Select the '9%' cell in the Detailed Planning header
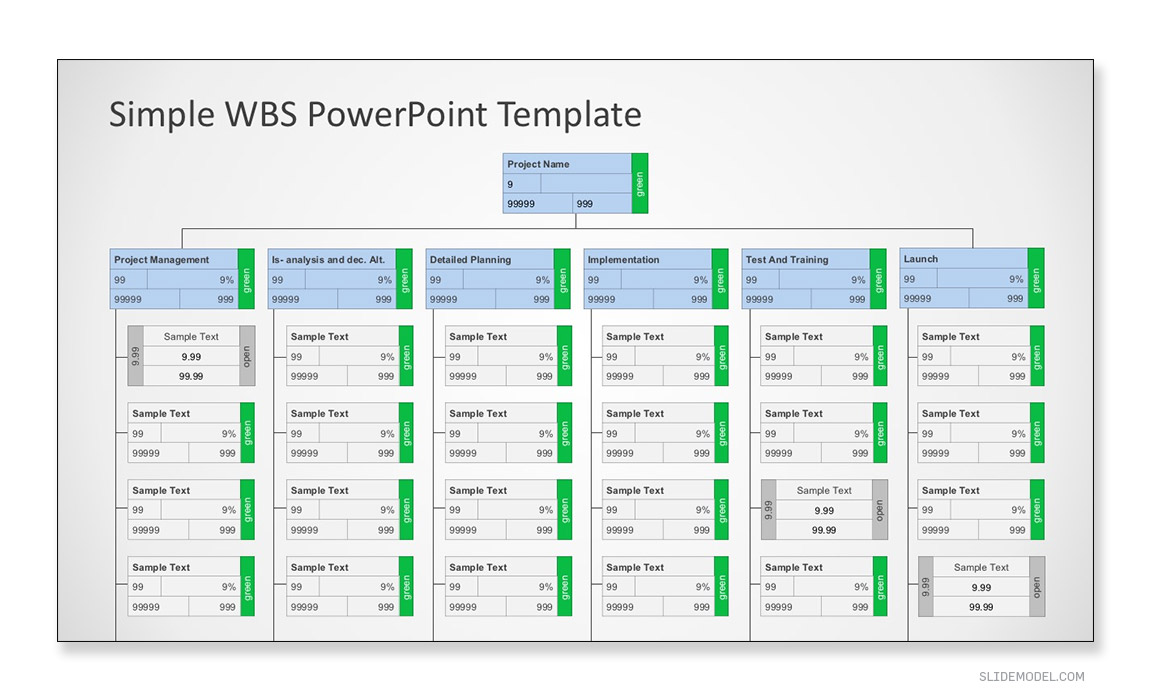 coord(508,280)
